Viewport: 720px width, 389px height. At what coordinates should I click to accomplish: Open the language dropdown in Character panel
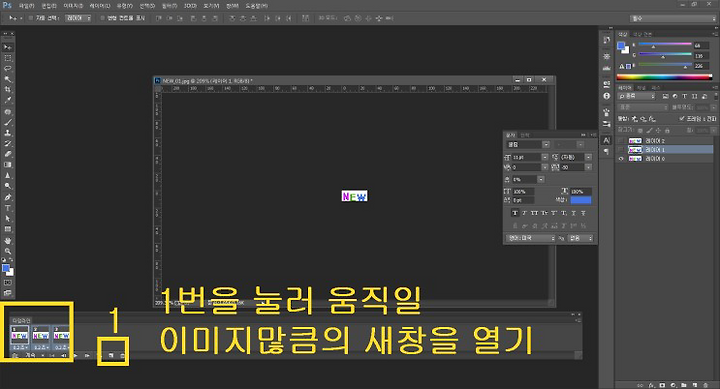click(x=531, y=238)
